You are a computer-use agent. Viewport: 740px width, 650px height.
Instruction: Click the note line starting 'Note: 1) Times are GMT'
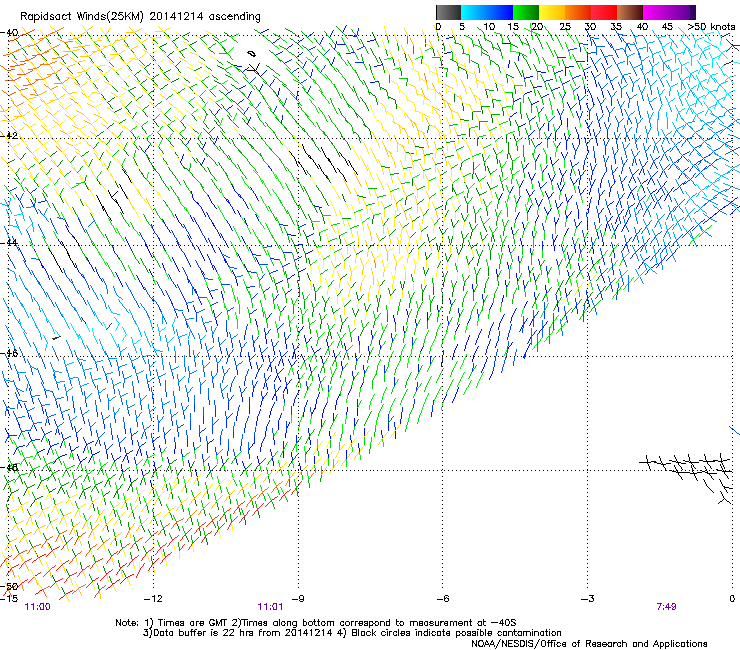pyautogui.click(x=316, y=623)
